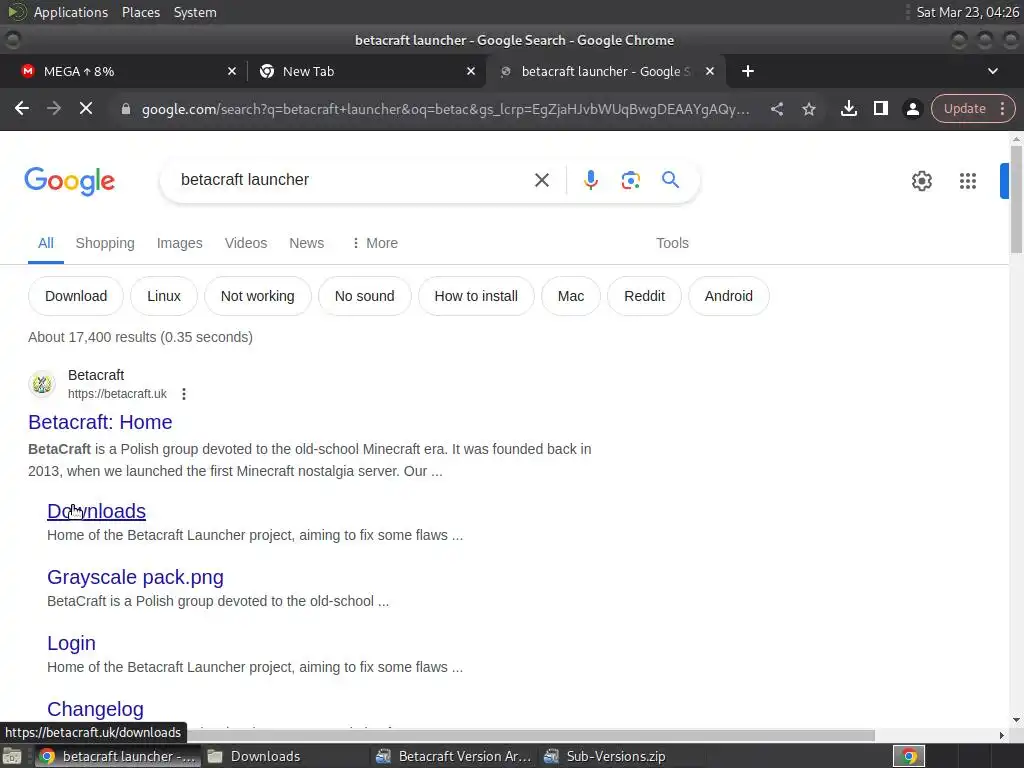Filter by the Reddit chip
The height and width of the screenshot is (768, 1024).
pos(644,296)
